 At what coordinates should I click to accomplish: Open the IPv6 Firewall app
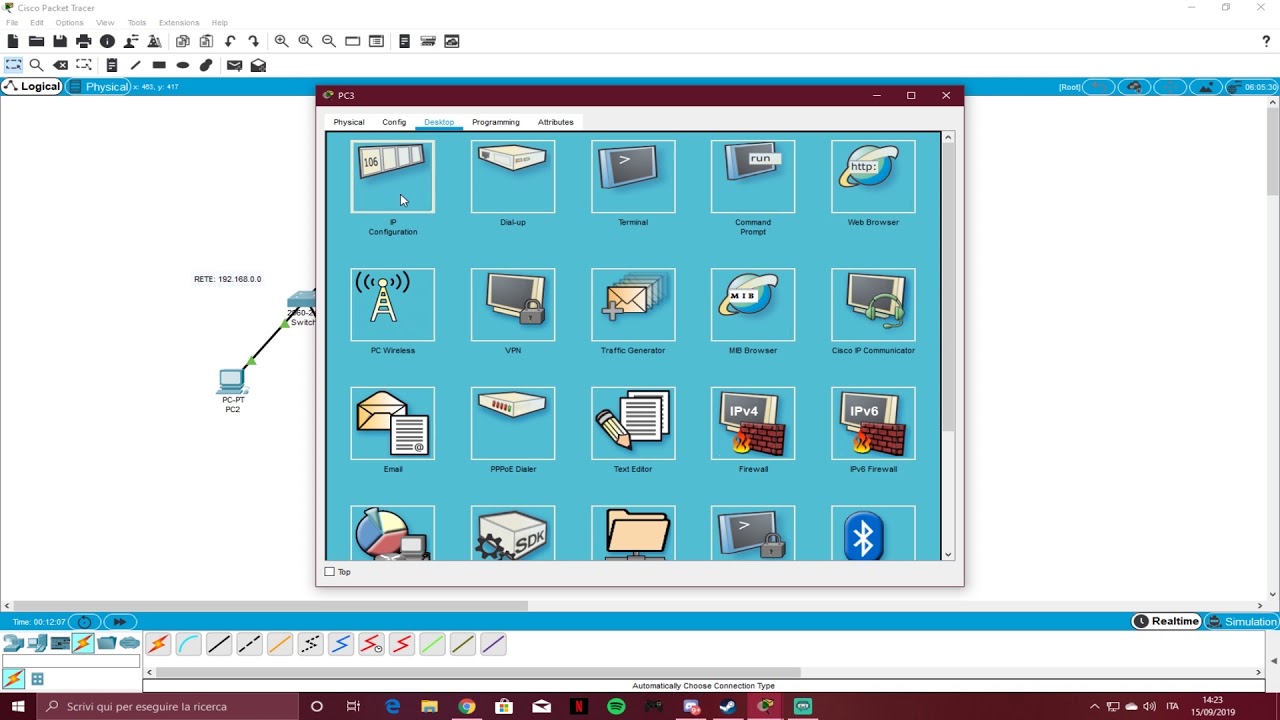[873, 423]
